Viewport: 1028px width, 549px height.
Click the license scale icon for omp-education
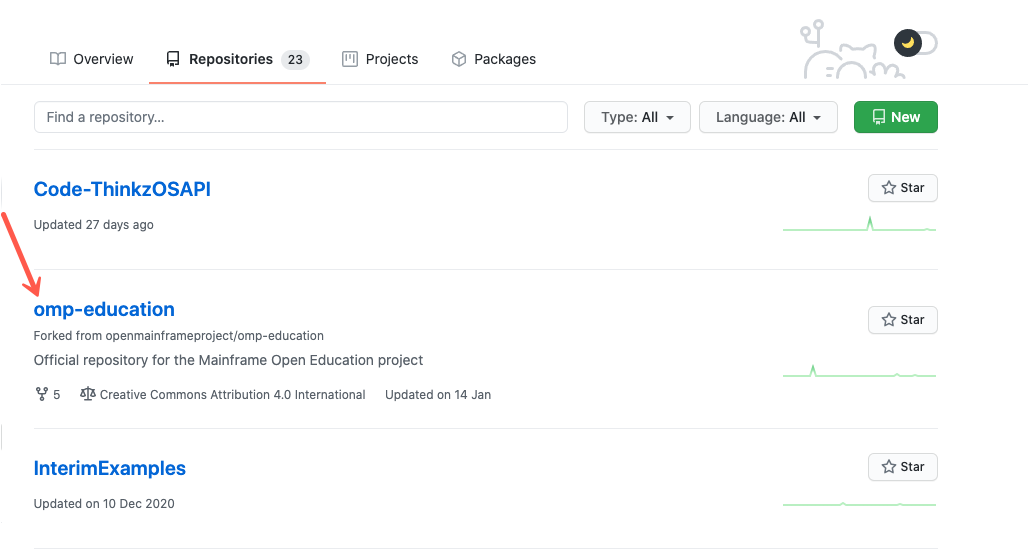[87, 394]
